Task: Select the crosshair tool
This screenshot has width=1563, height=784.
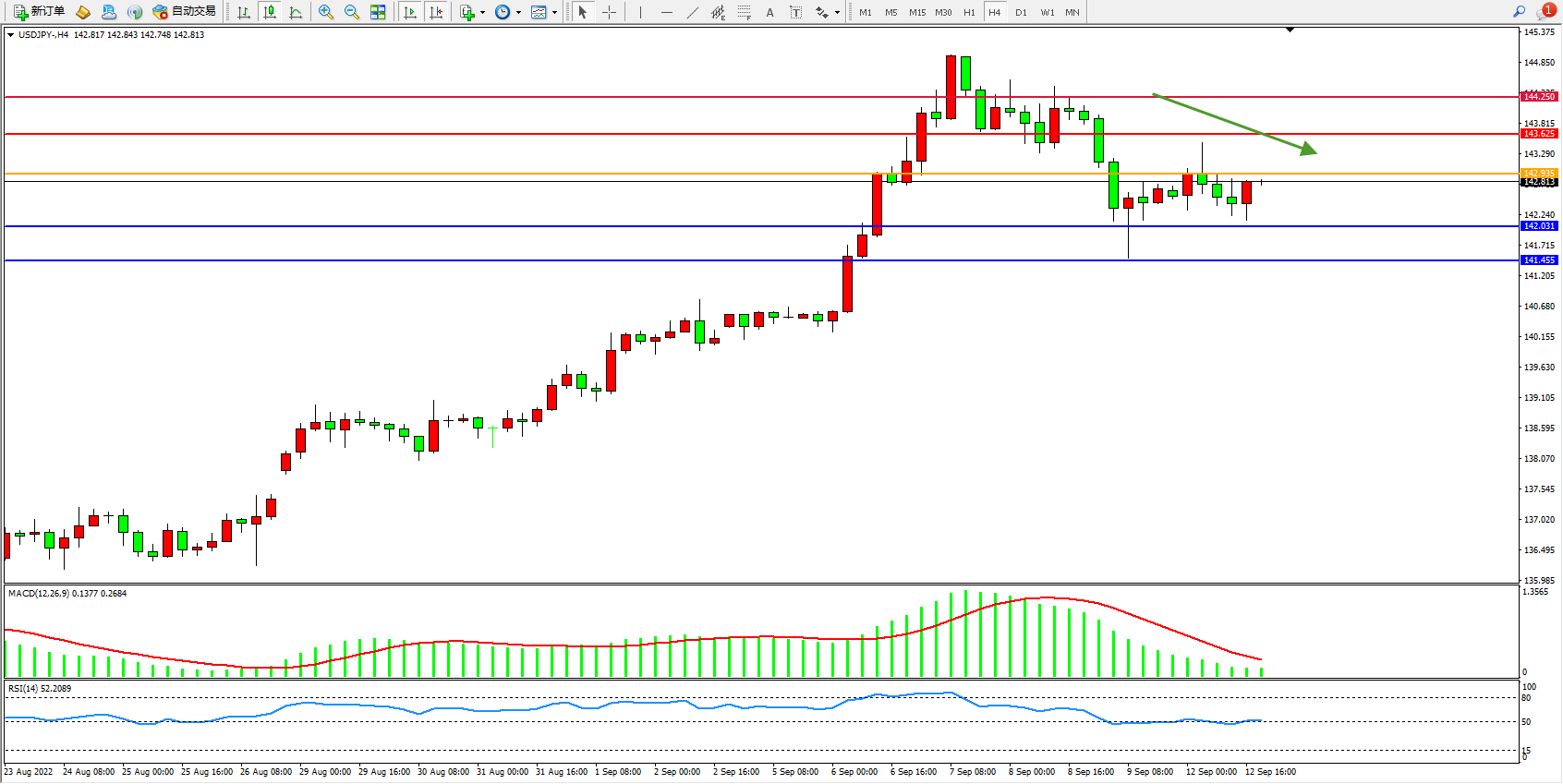Action: [610, 12]
